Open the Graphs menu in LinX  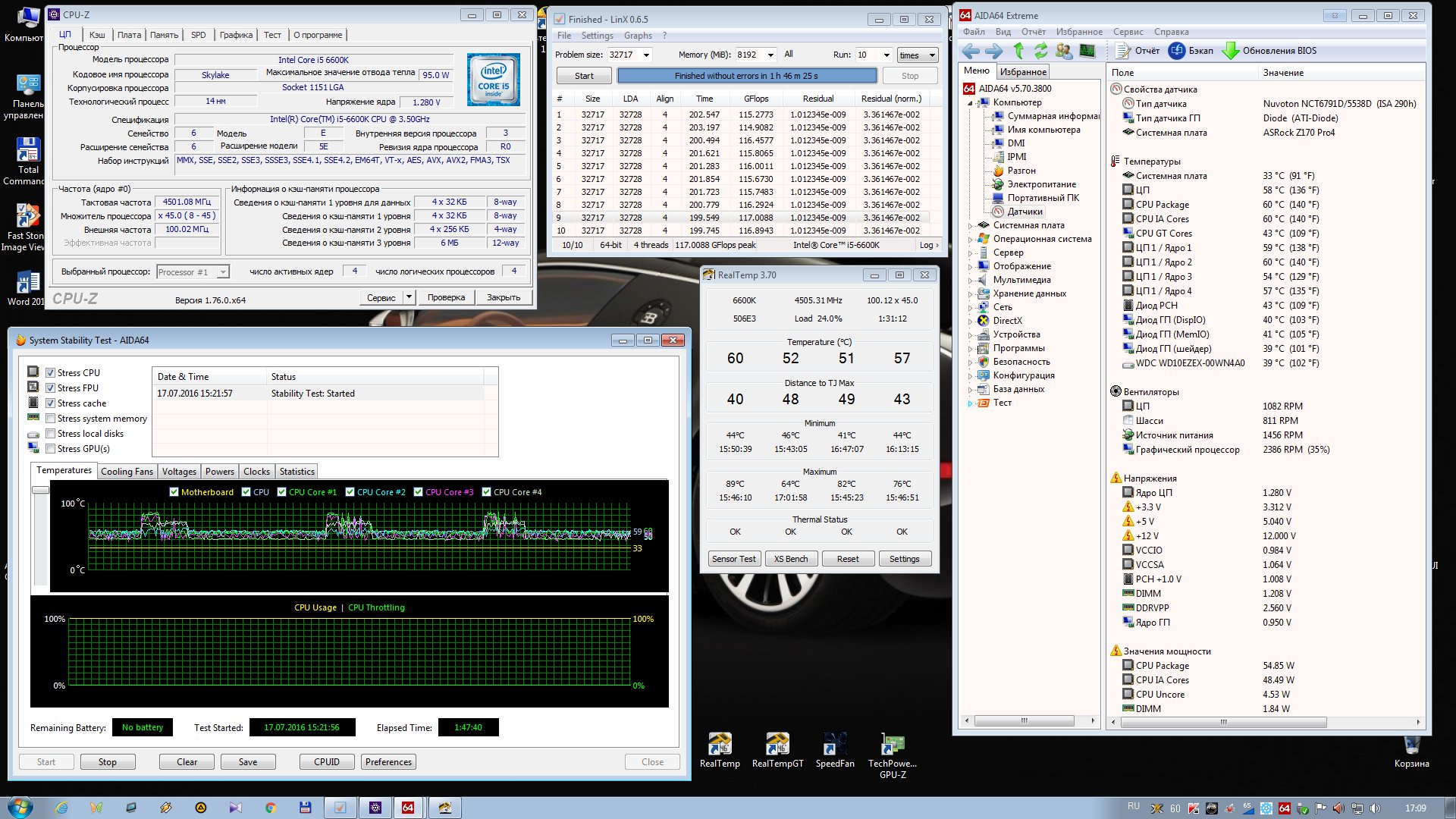point(637,36)
